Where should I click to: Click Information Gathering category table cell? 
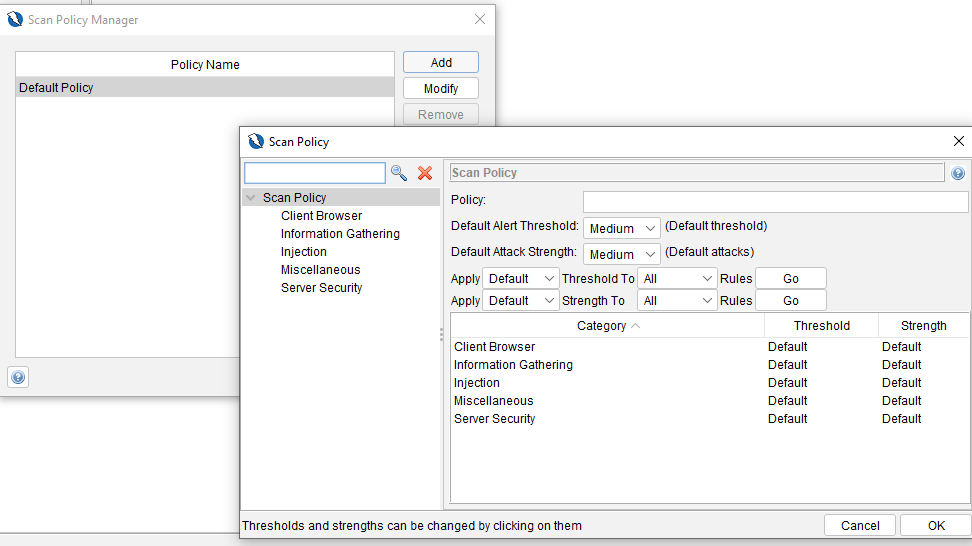(x=608, y=364)
